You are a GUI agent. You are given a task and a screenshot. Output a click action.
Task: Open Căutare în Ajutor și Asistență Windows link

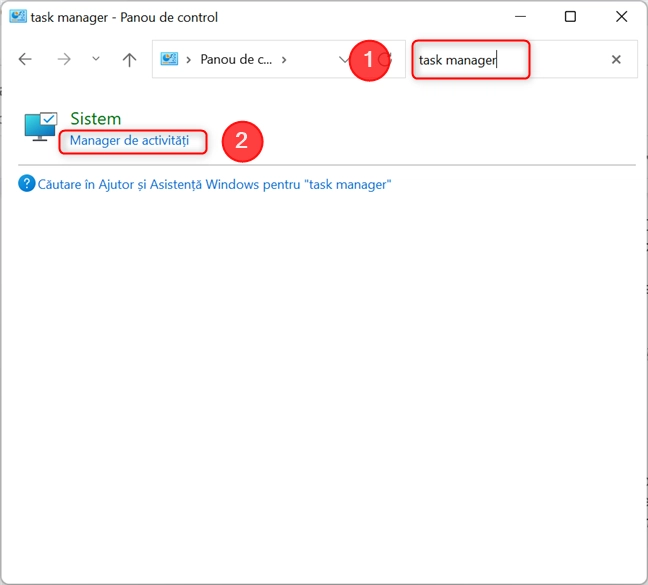(x=214, y=184)
